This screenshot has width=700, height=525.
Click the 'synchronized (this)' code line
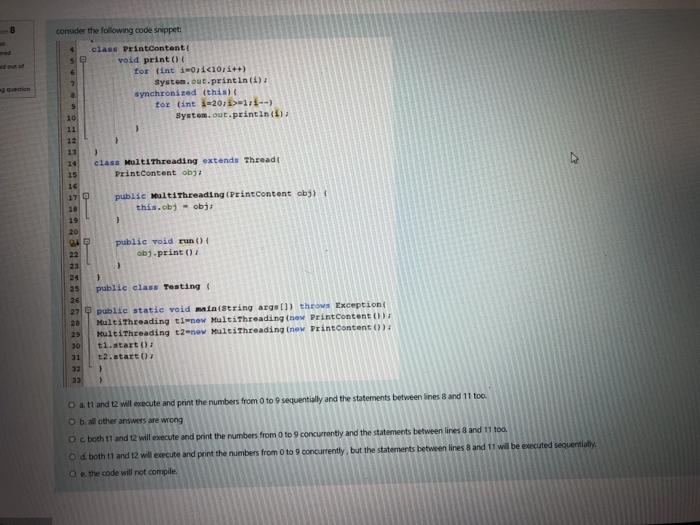(x=185, y=93)
